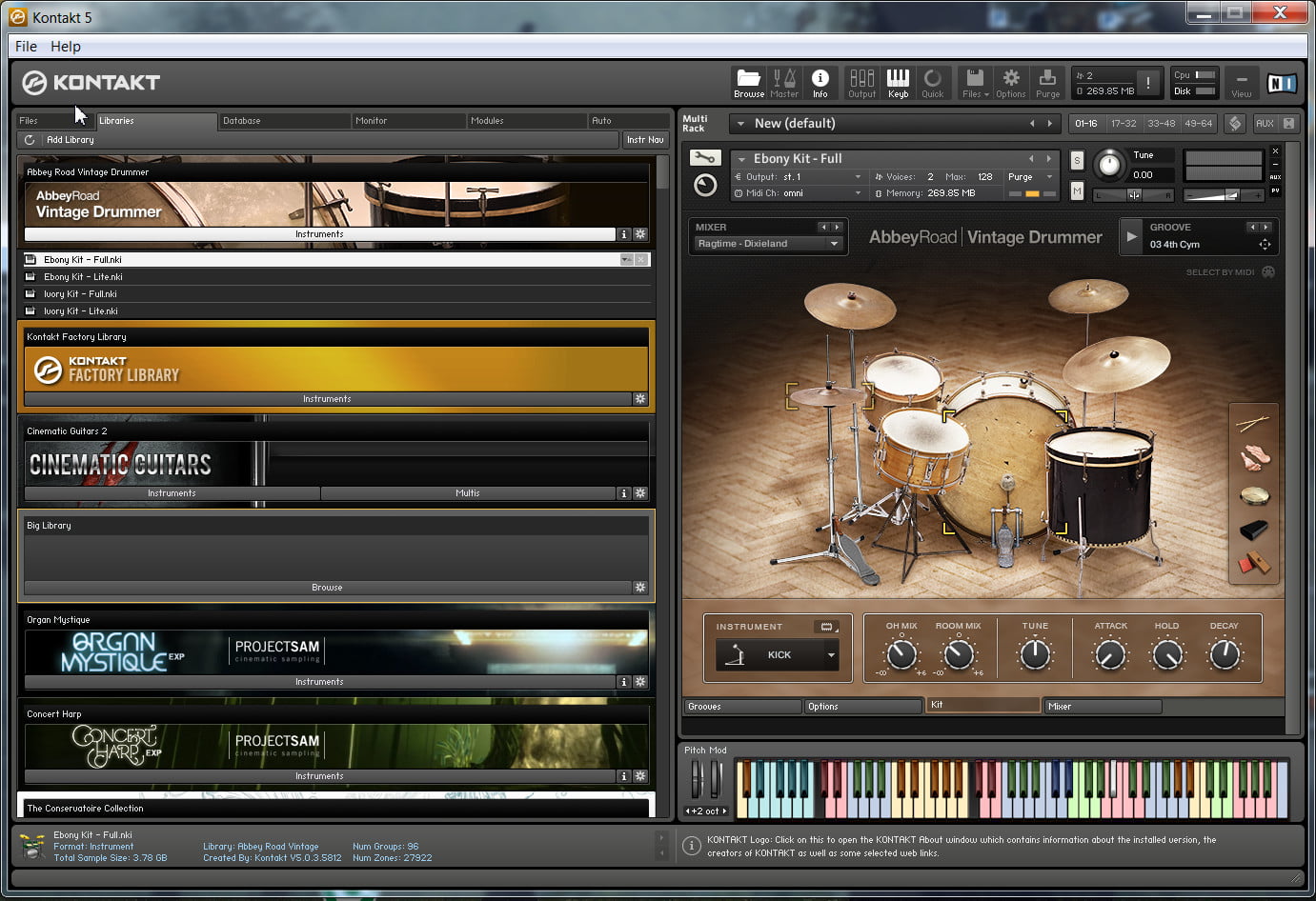Select the drumsticks articulation icon

pyautogui.click(x=1254, y=423)
